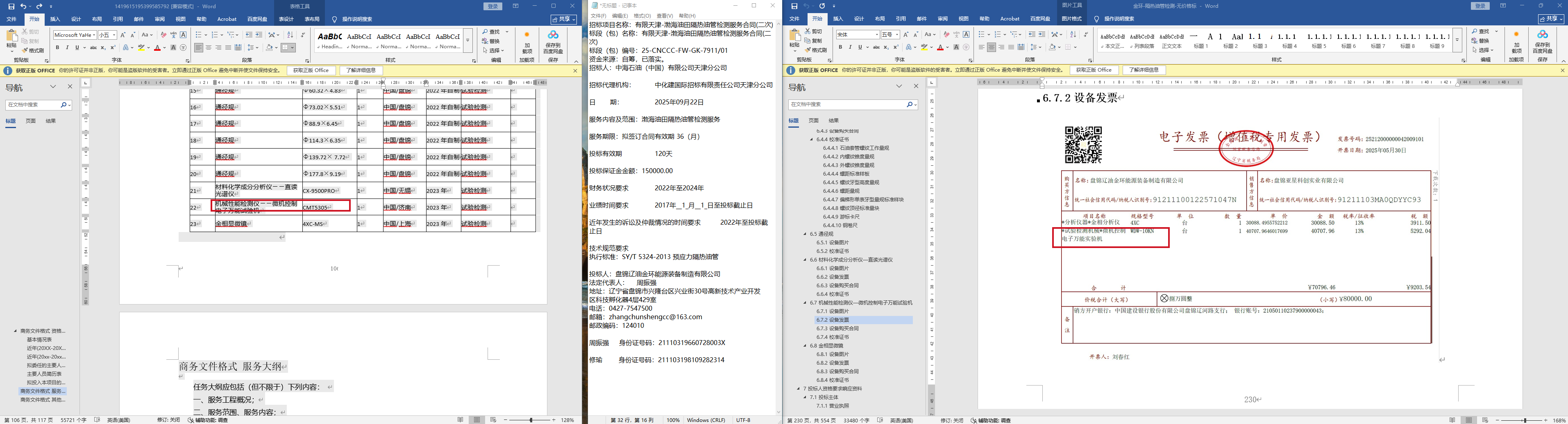Click the grow font icon in compatibility-mode Word
The image size is (1568, 424).
coord(123,35)
